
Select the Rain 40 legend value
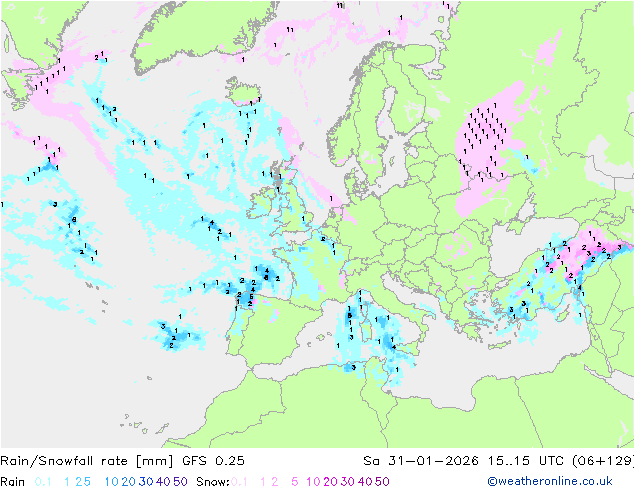163,482
